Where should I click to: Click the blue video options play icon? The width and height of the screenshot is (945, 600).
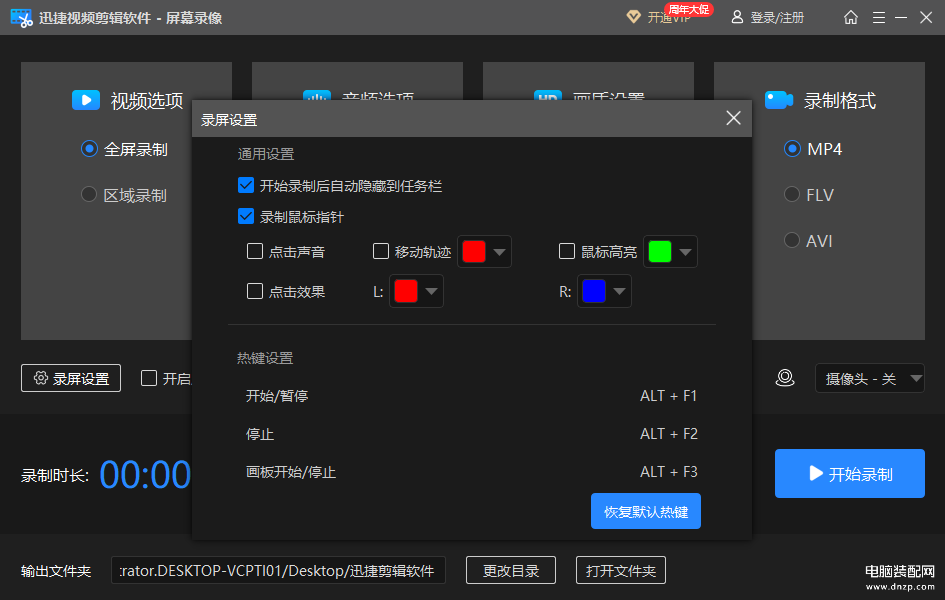tap(86, 100)
